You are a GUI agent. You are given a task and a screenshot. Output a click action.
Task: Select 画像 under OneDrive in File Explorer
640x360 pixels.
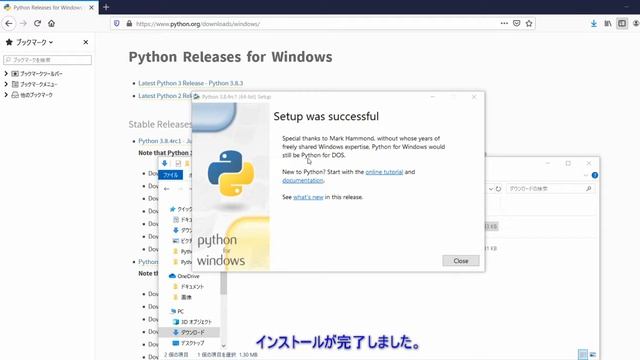pyautogui.click(x=182, y=297)
